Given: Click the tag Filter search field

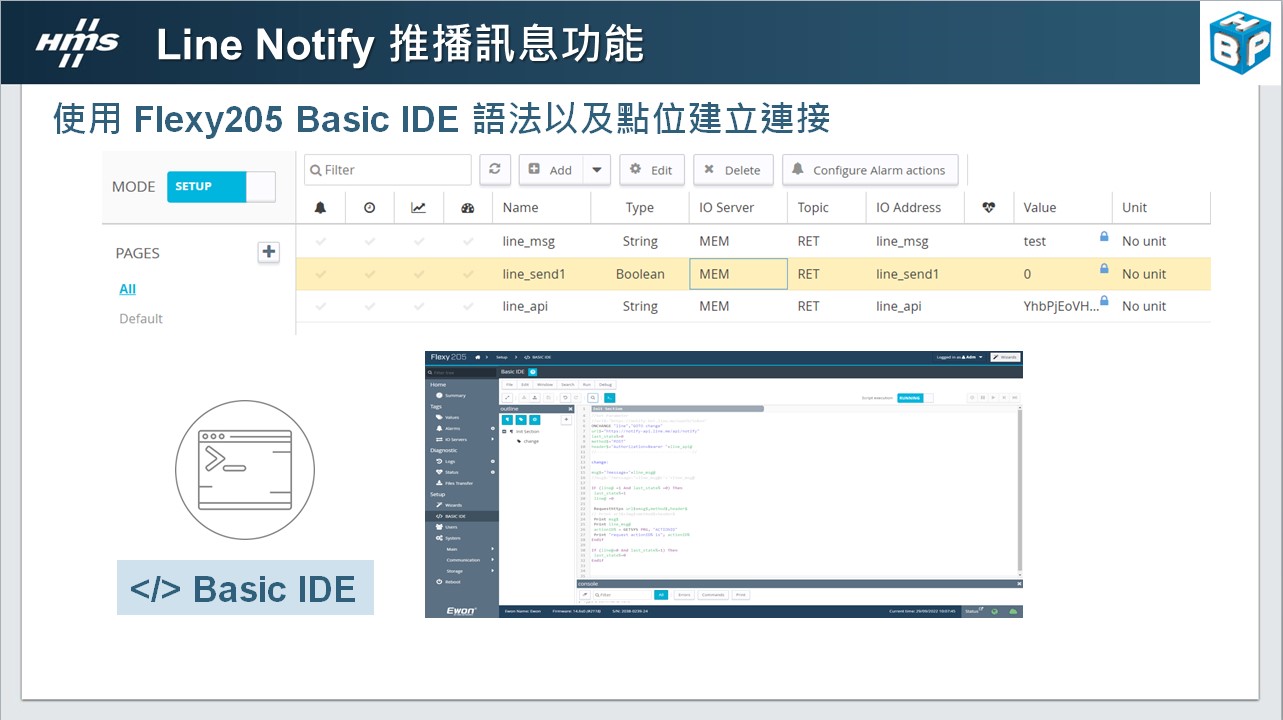Looking at the screenshot, I should [388, 170].
